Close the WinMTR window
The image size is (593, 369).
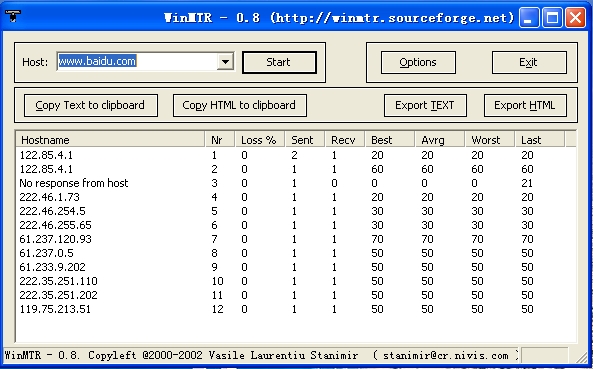point(575,17)
